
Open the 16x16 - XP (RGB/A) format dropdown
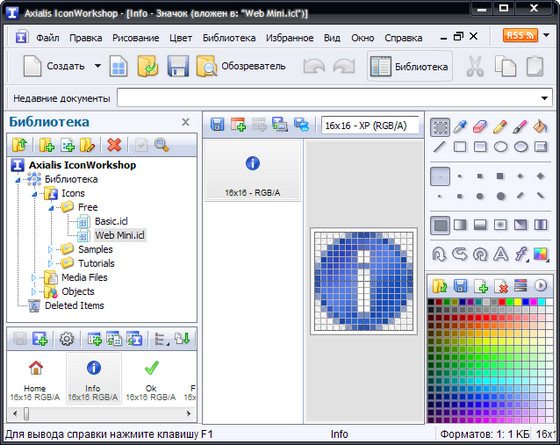pos(370,125)
